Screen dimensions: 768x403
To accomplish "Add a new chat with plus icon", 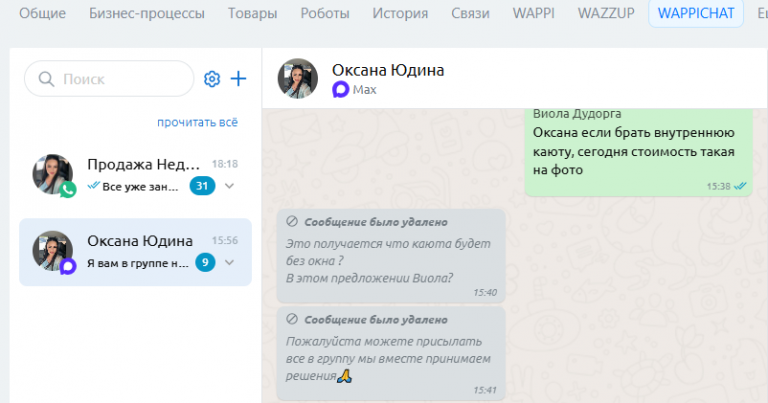I will click(238, 79).
